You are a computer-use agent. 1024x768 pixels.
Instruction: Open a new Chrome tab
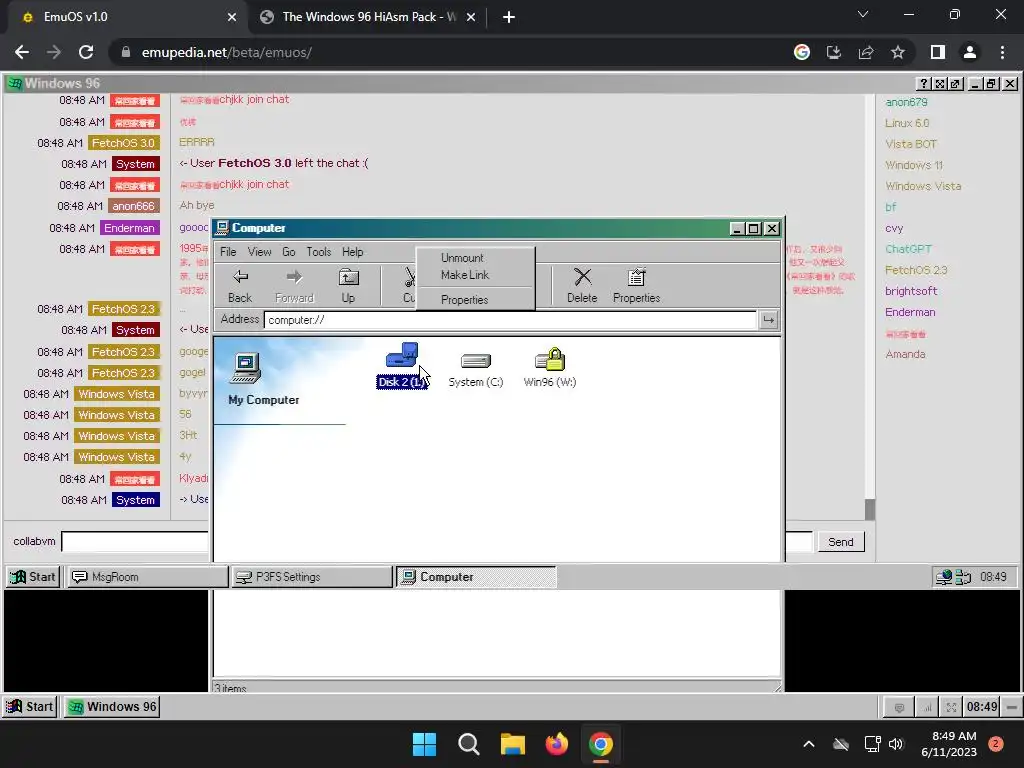(x=509, y=17)
